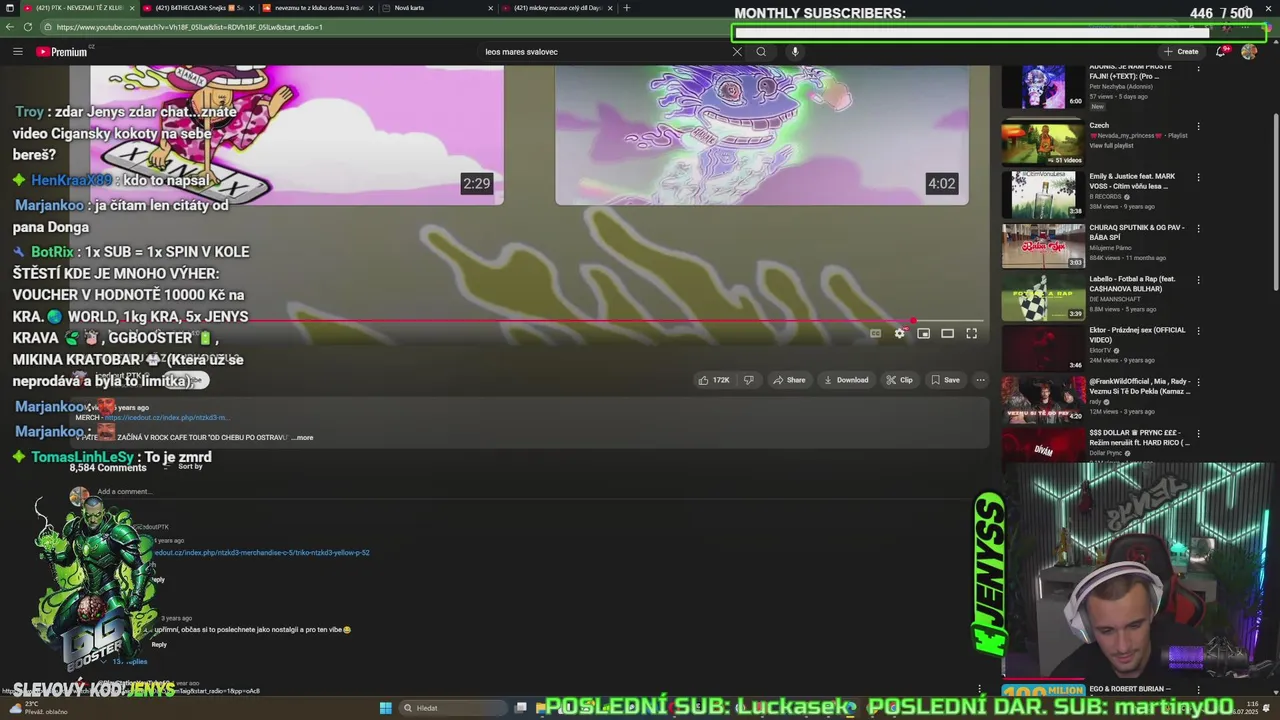Reload the browser page
This screenshot has width=1280, height=720.
coord(27,27)
